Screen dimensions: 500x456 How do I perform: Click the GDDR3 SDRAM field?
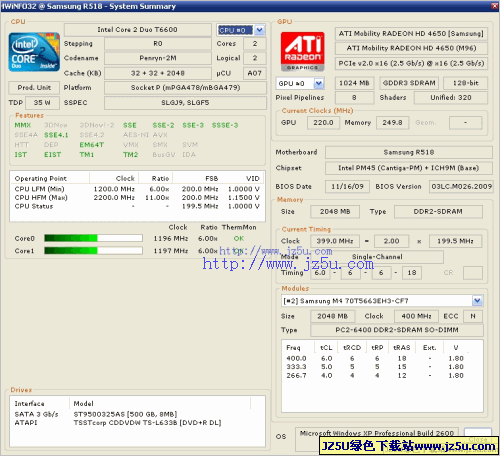click(x=409, y=83)
